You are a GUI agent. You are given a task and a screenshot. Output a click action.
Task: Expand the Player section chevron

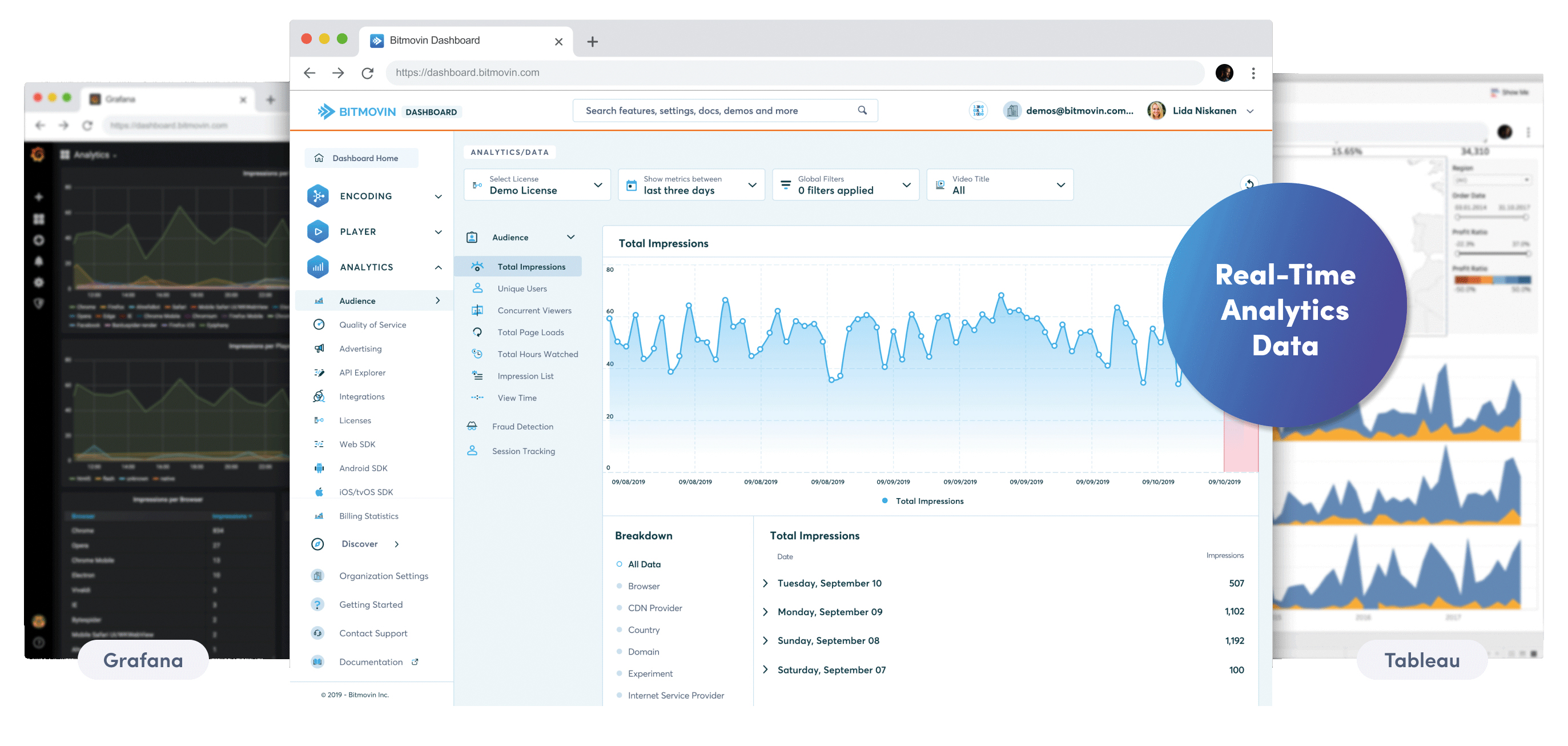pos(439,231)
